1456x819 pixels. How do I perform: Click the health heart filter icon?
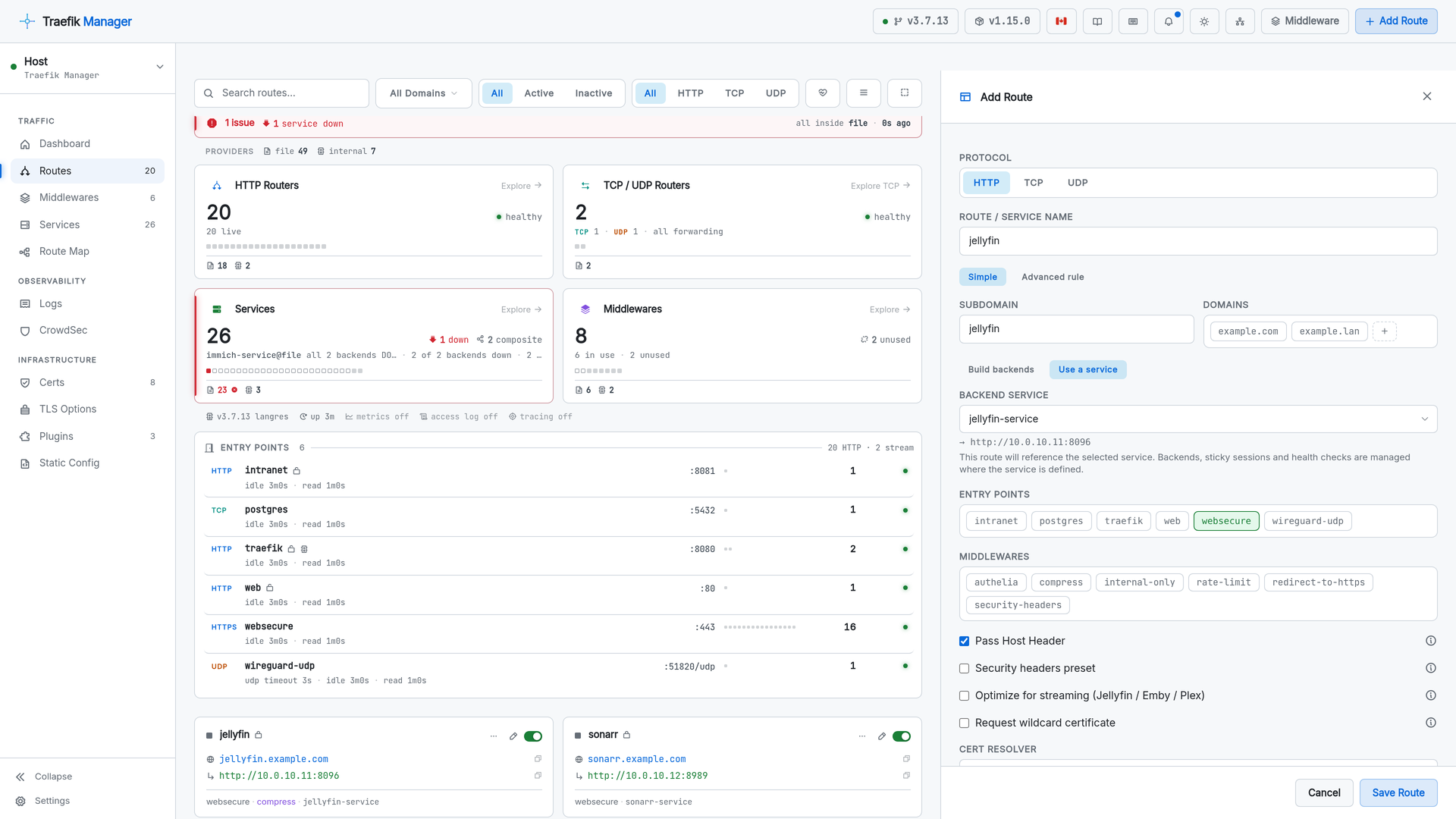coord(823,93)
